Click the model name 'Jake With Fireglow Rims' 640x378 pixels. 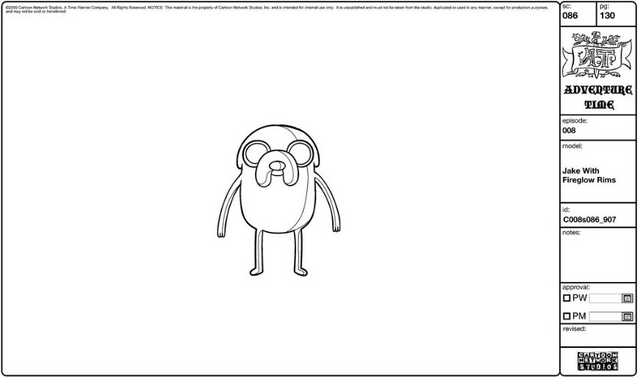point(589,176)
